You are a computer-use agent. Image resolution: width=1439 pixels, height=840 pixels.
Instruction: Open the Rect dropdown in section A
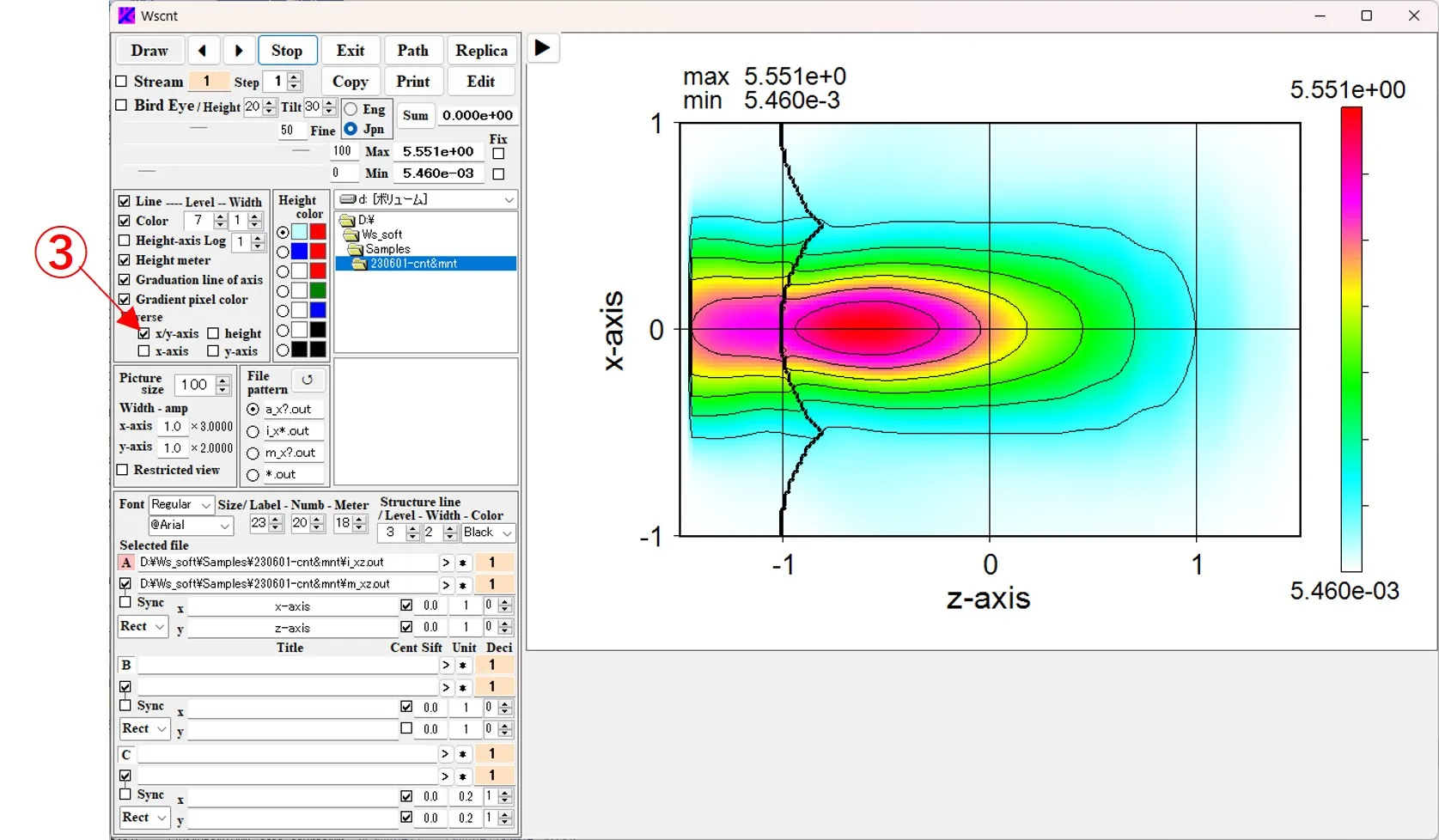click(x=143, y=627)
